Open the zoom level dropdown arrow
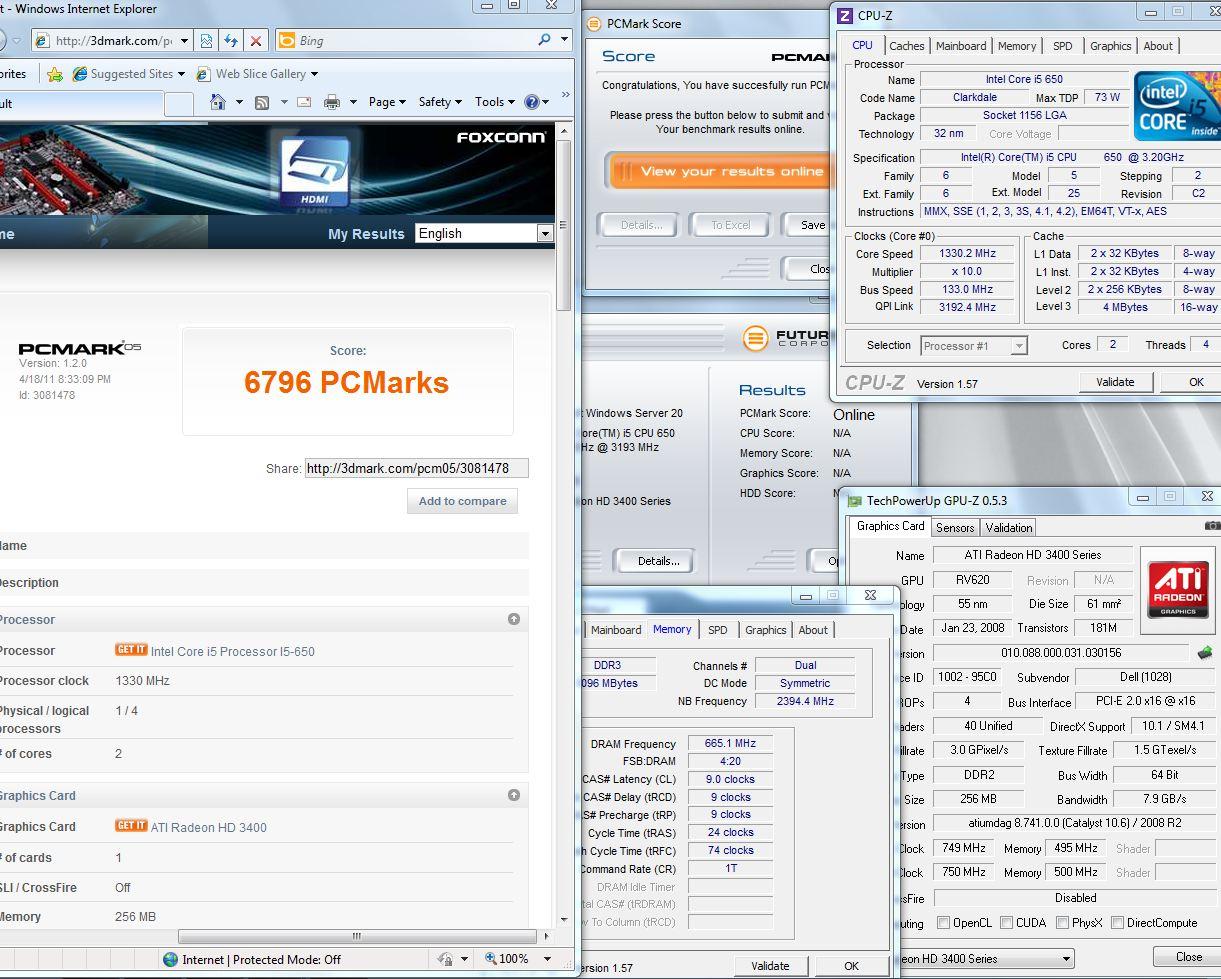The width and height of the screenshot is (1221, 979). tap(547, 959)
